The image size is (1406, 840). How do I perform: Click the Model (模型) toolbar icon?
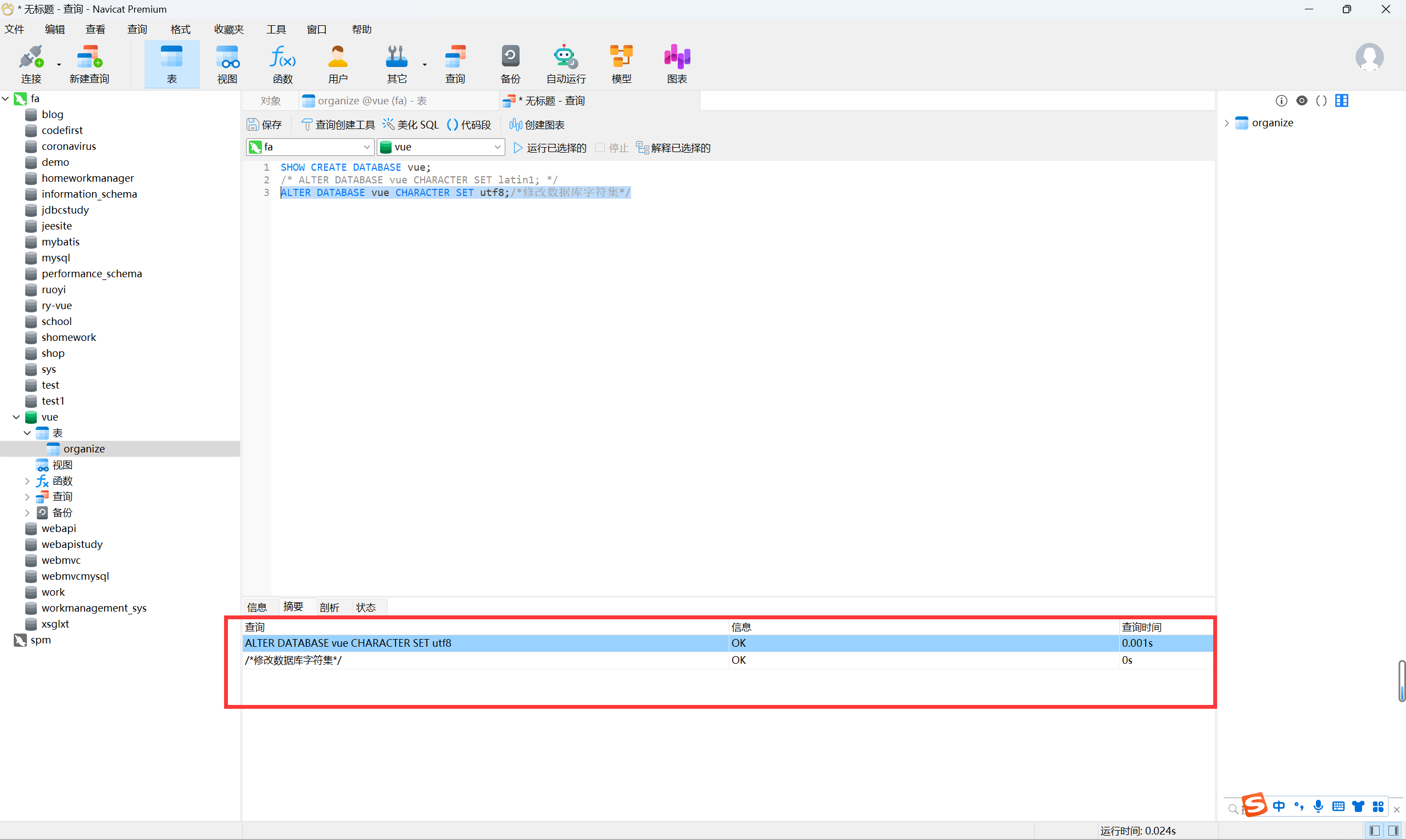[621, 63]
